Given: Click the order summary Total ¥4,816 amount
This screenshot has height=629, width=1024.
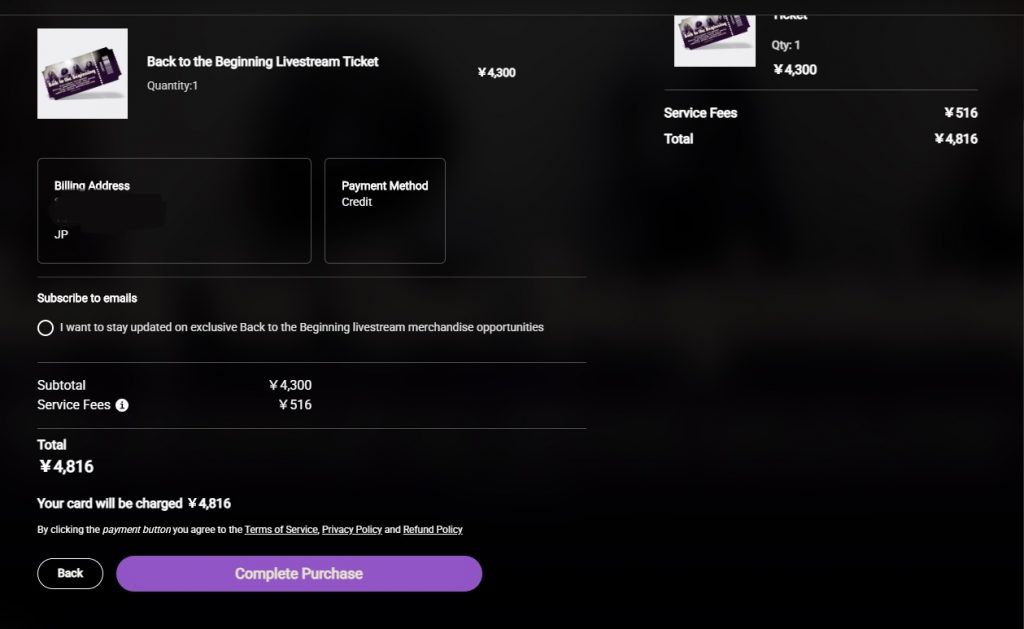Looking at the screenshot, I should pos(955,139).
